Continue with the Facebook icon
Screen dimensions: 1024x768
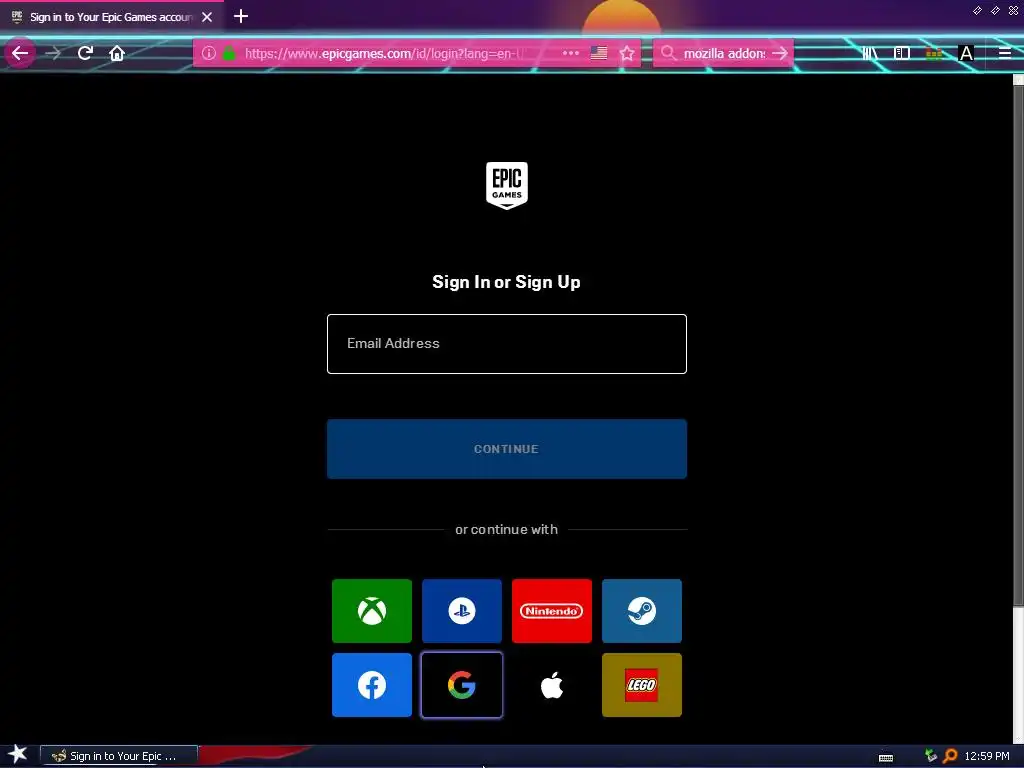[372, 685]
